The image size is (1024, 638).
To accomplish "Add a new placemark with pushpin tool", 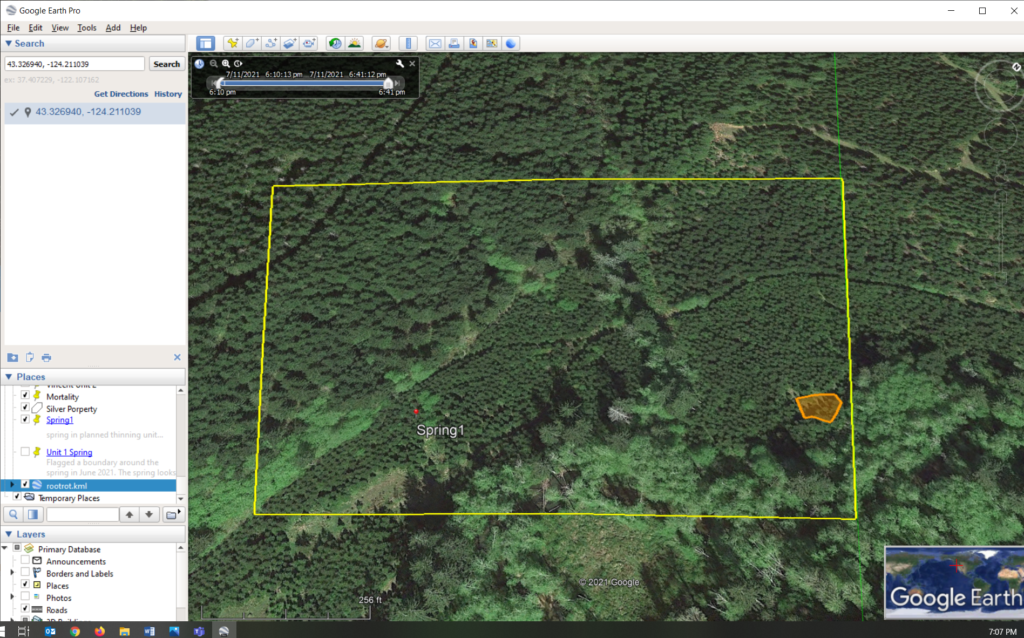I will [232, 43].
